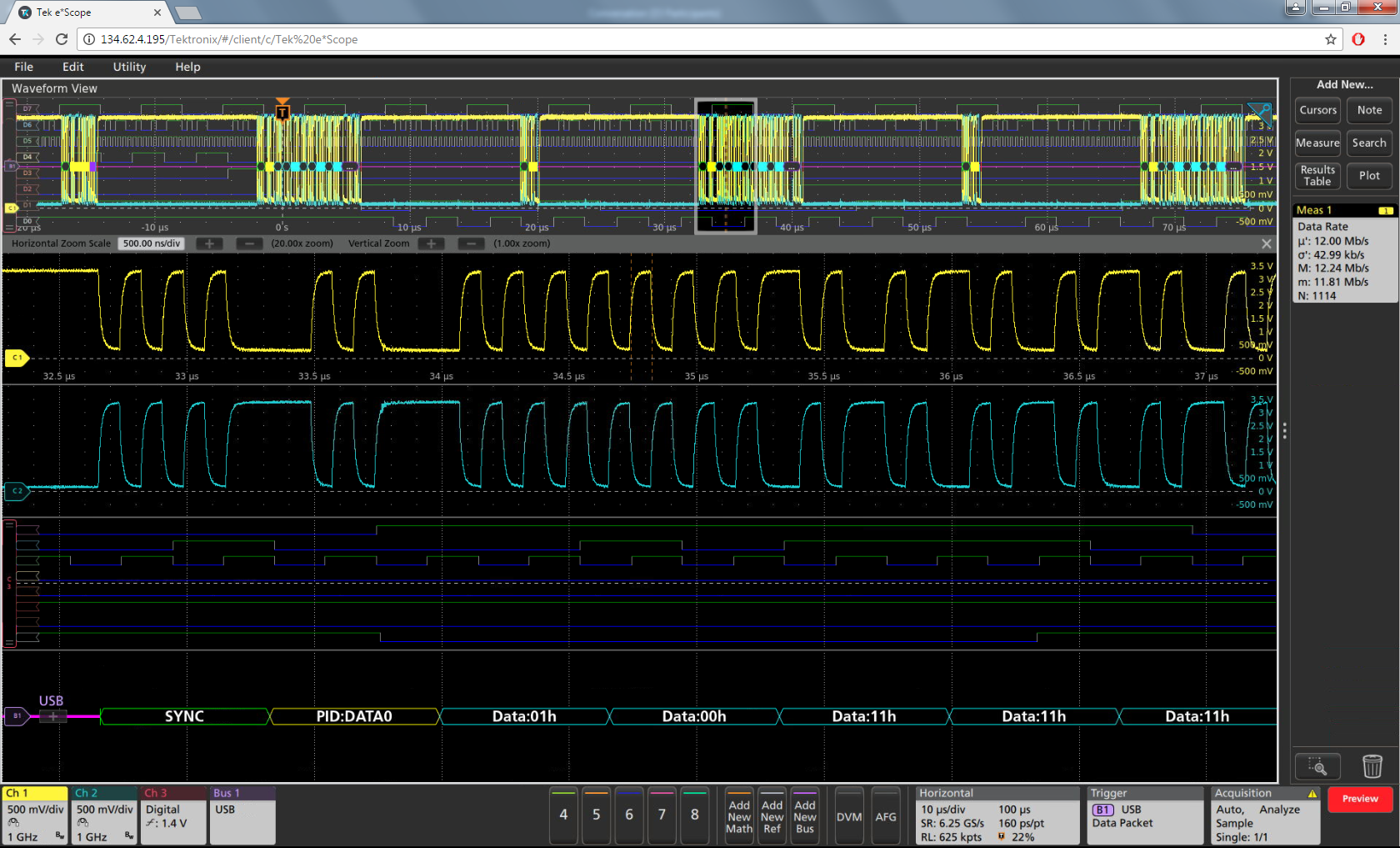Click the Add New Math icon

[x=738, y=815]
